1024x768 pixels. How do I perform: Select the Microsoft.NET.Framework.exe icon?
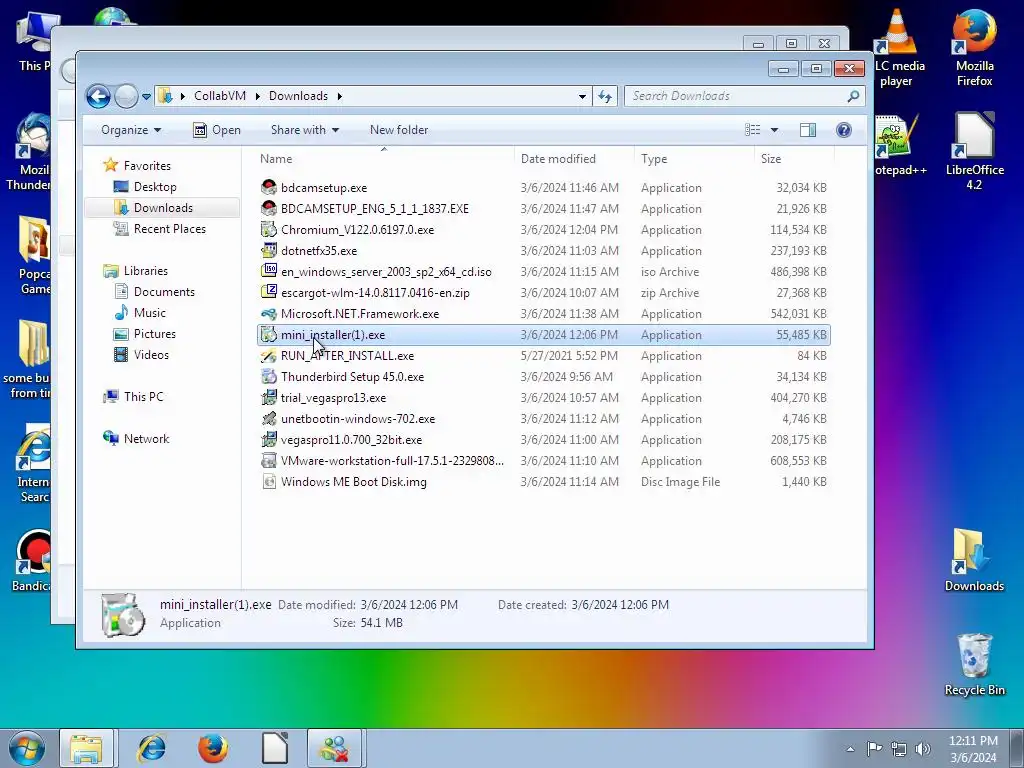click(x=268, y=313)
